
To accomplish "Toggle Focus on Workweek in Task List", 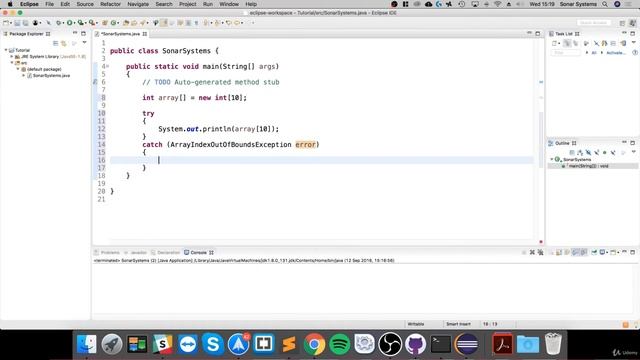I will (x=586, y=43).
